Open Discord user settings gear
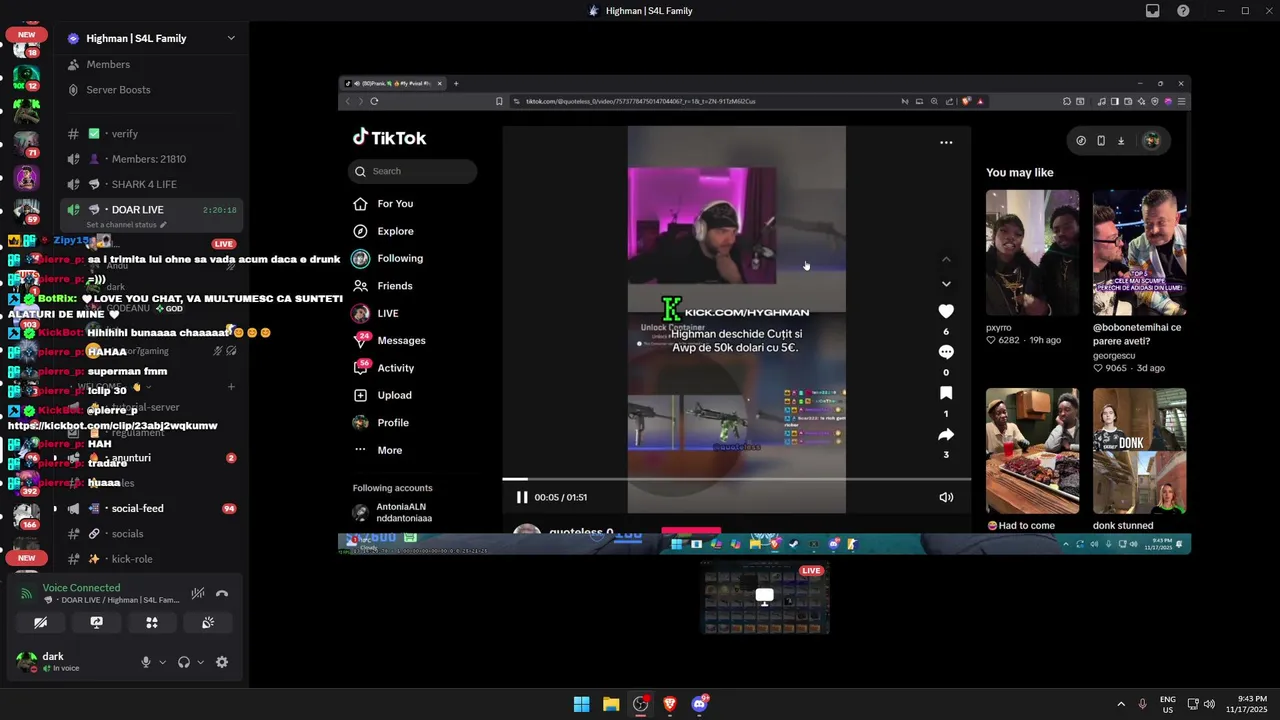 coord(222,662)
